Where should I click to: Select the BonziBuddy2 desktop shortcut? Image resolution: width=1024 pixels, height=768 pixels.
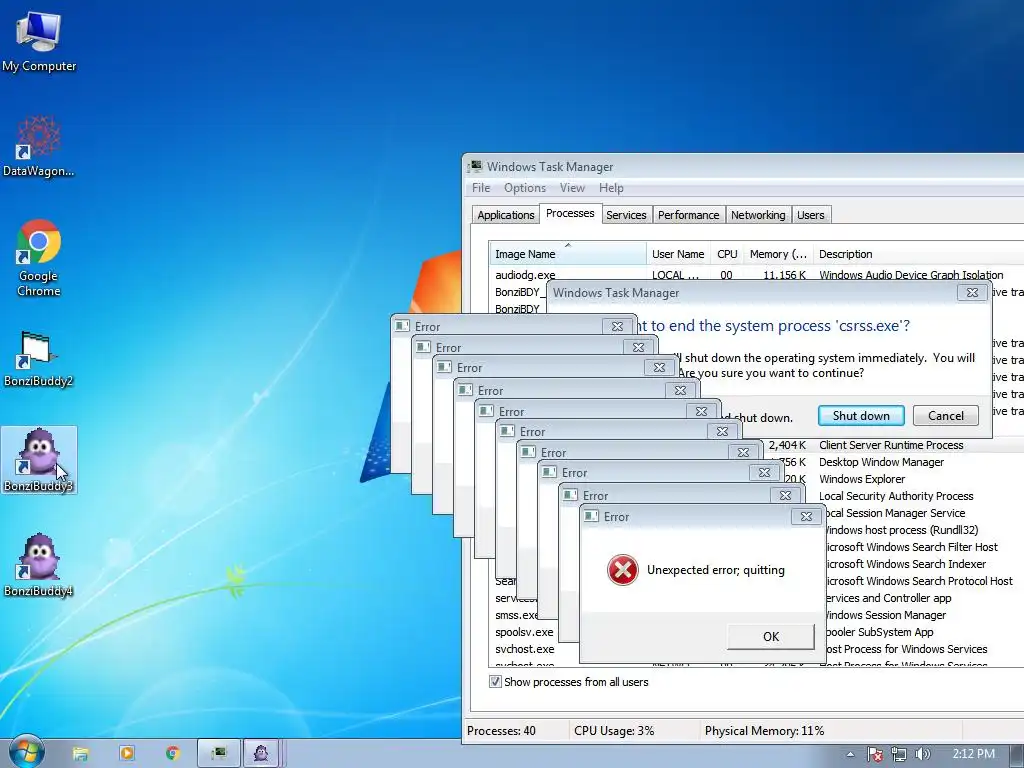coord(39,358)
